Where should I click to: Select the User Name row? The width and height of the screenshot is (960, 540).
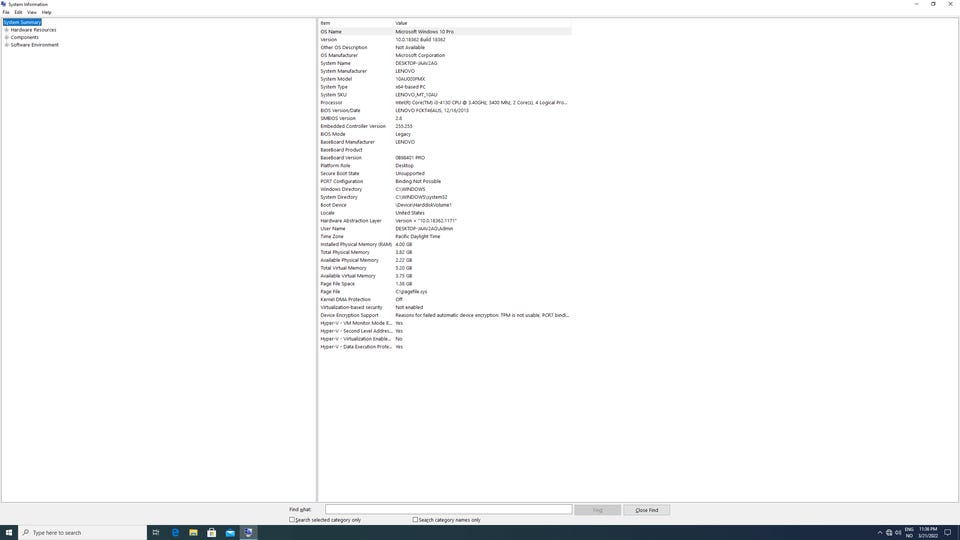445,228
